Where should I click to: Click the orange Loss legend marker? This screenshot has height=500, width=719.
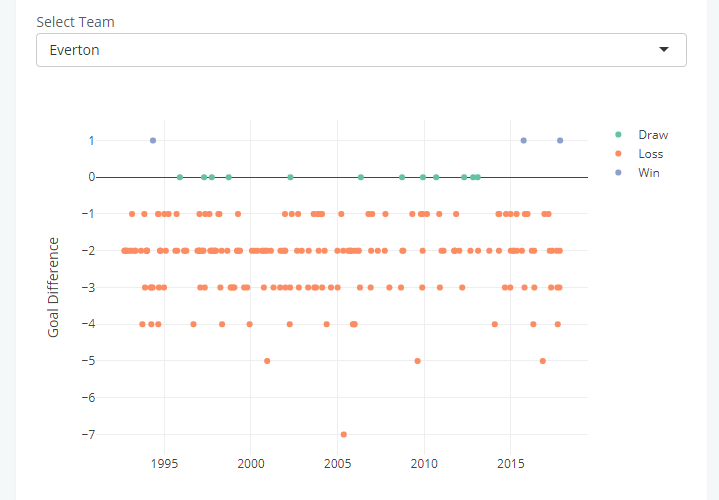tap(618, 154)
